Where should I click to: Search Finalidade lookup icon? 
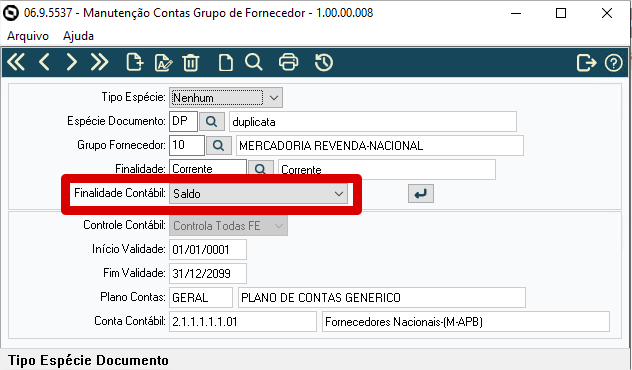point(260,168)
